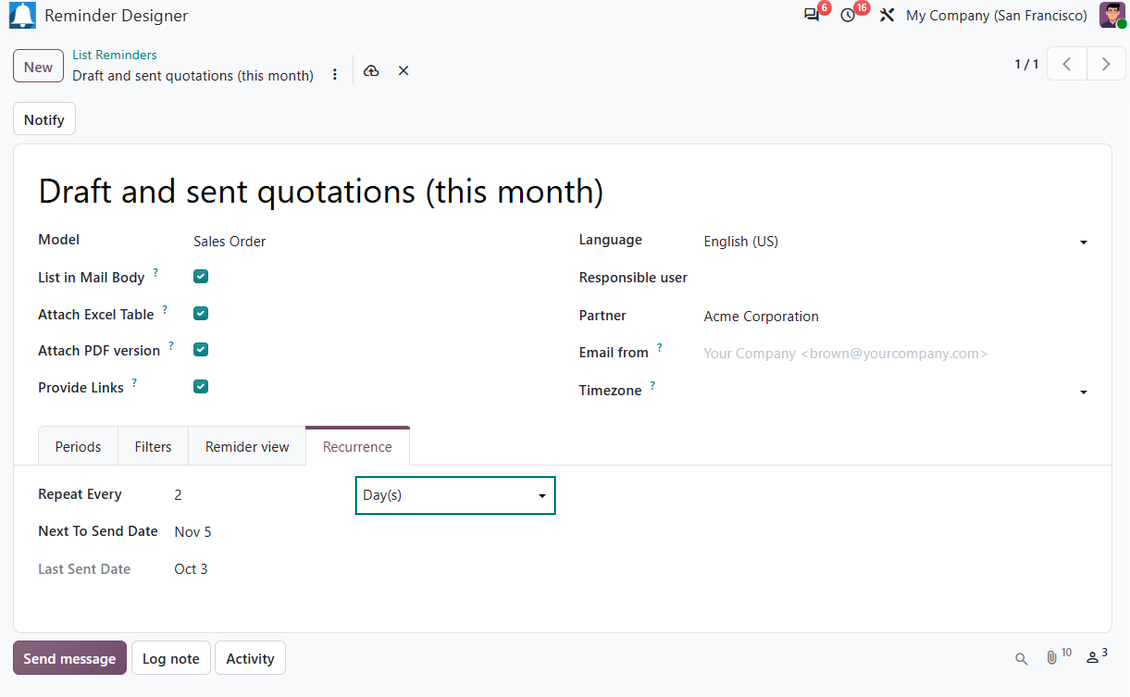Viewport: 1130px width, 697px height.
Task: Go to the next record arrow
Action: click(1106, 64)
